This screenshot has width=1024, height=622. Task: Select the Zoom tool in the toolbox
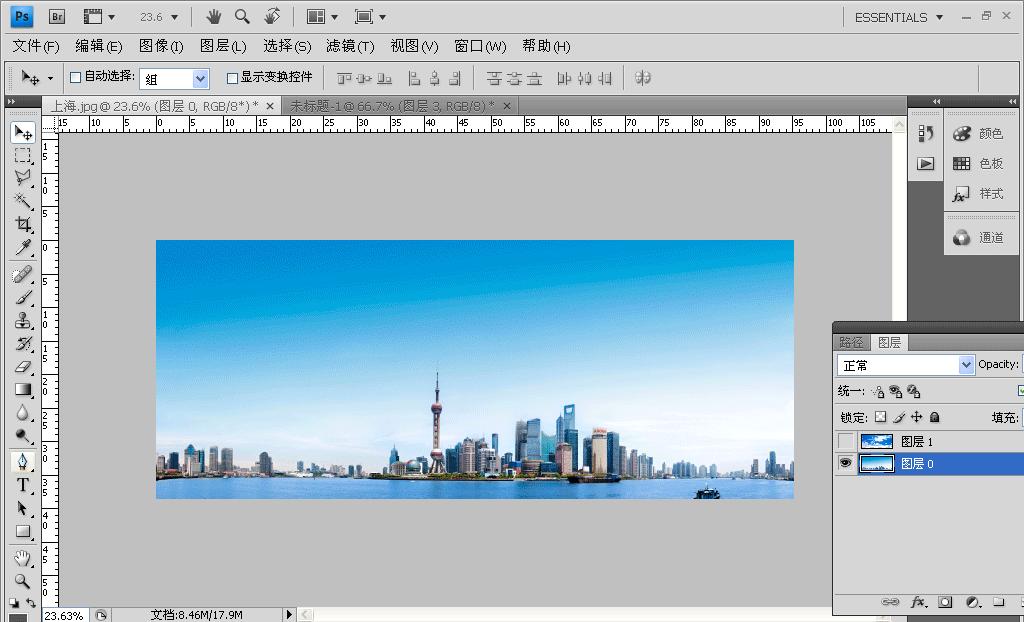pyautogui.click(x=23, y=578)
